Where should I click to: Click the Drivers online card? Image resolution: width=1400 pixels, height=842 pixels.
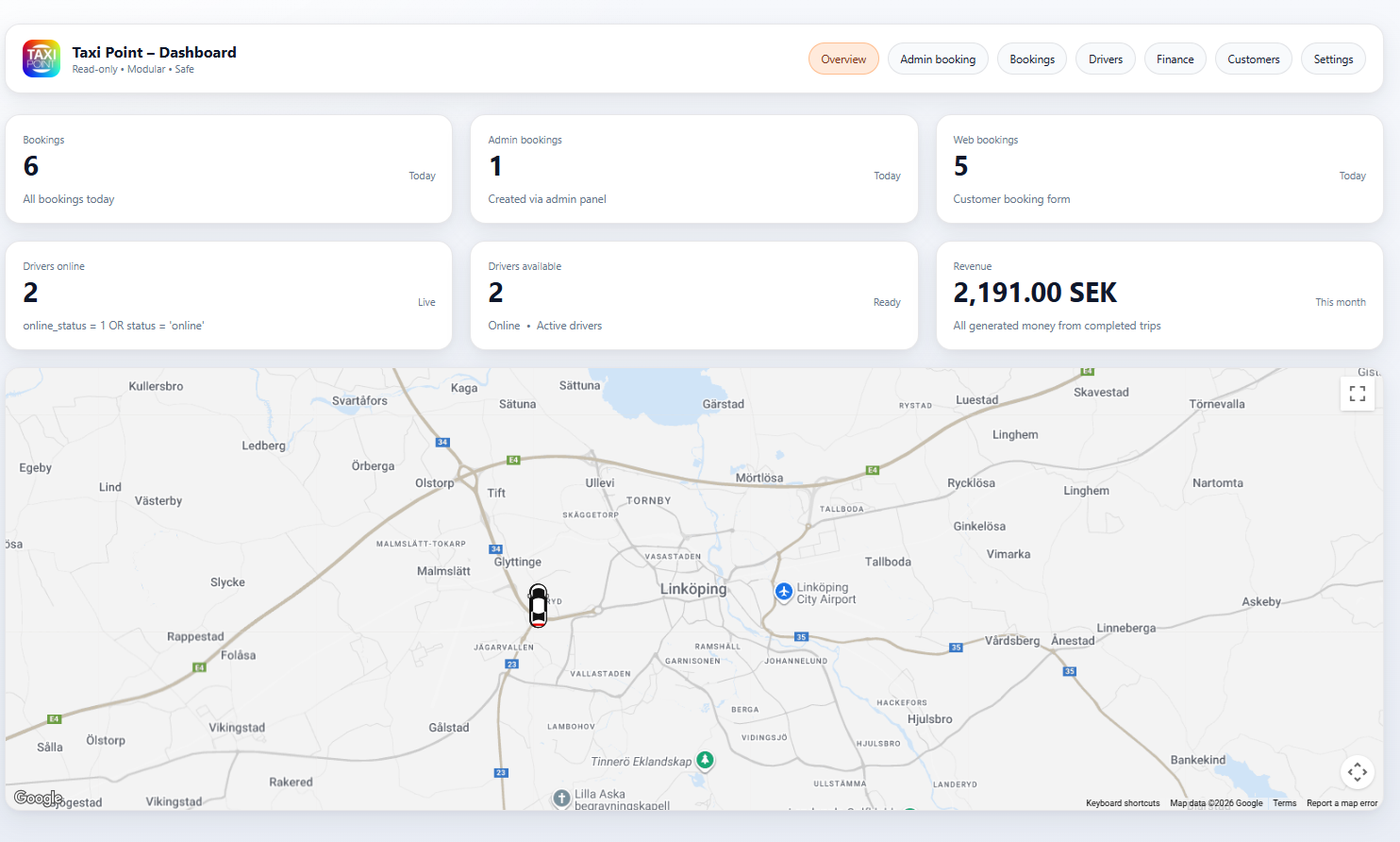228,295
